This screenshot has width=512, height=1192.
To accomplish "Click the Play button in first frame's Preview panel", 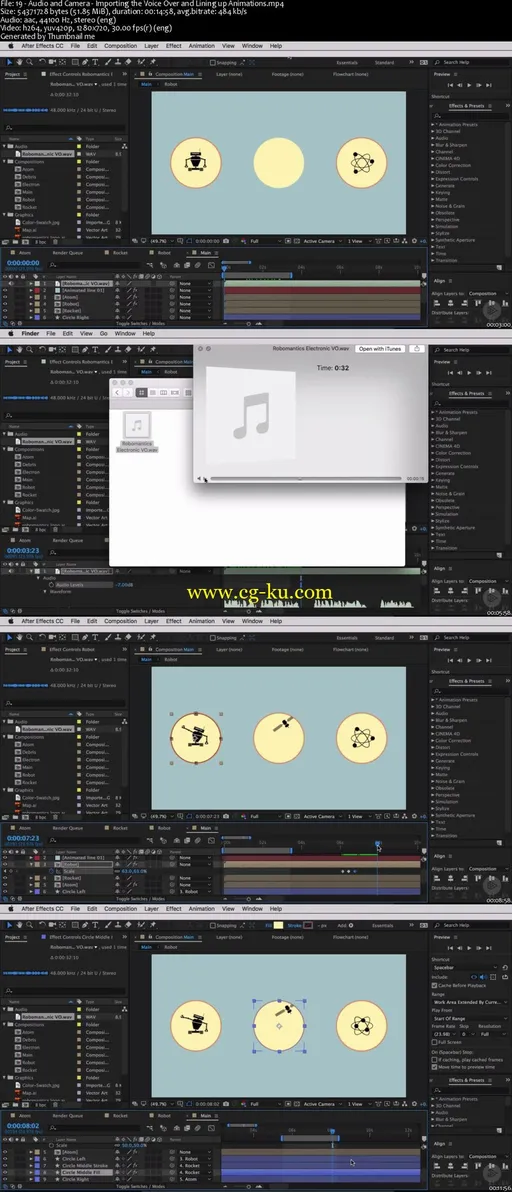I will 469,85.
